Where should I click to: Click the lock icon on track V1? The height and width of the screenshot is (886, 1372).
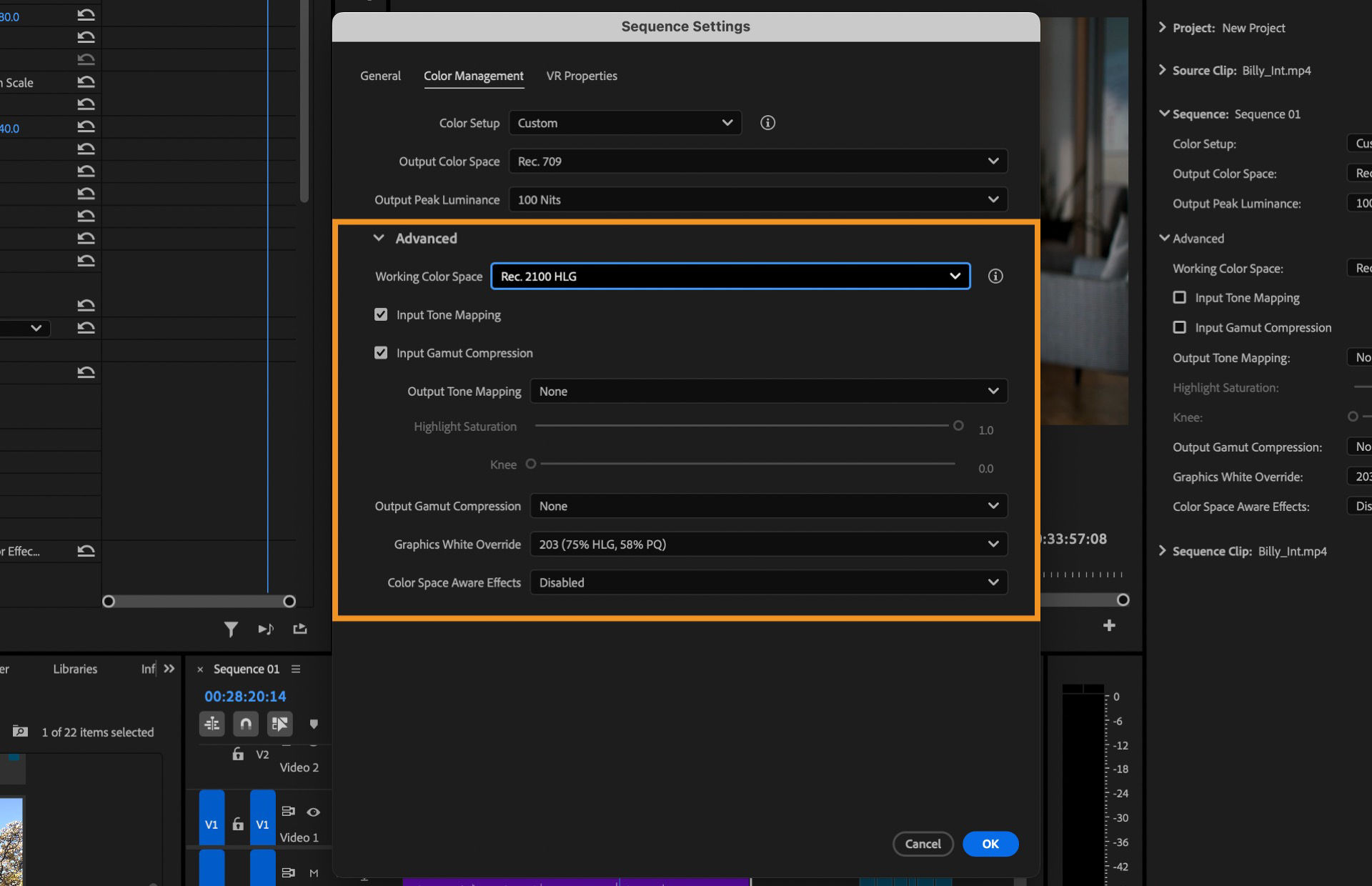click(x=237, y=825)
